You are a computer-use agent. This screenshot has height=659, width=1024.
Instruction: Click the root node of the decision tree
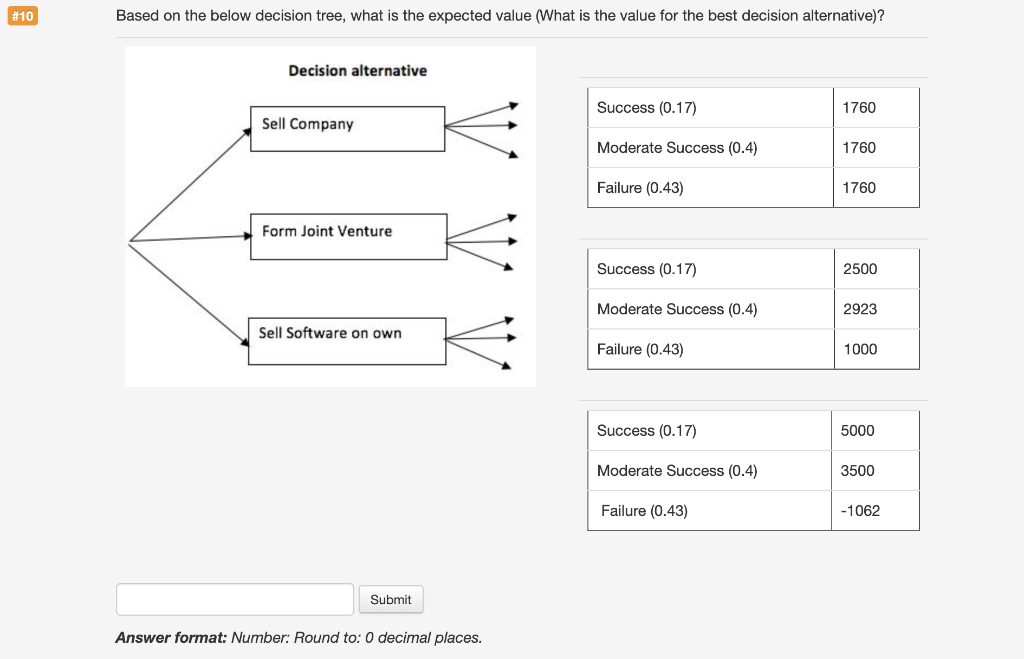point(130,240)
